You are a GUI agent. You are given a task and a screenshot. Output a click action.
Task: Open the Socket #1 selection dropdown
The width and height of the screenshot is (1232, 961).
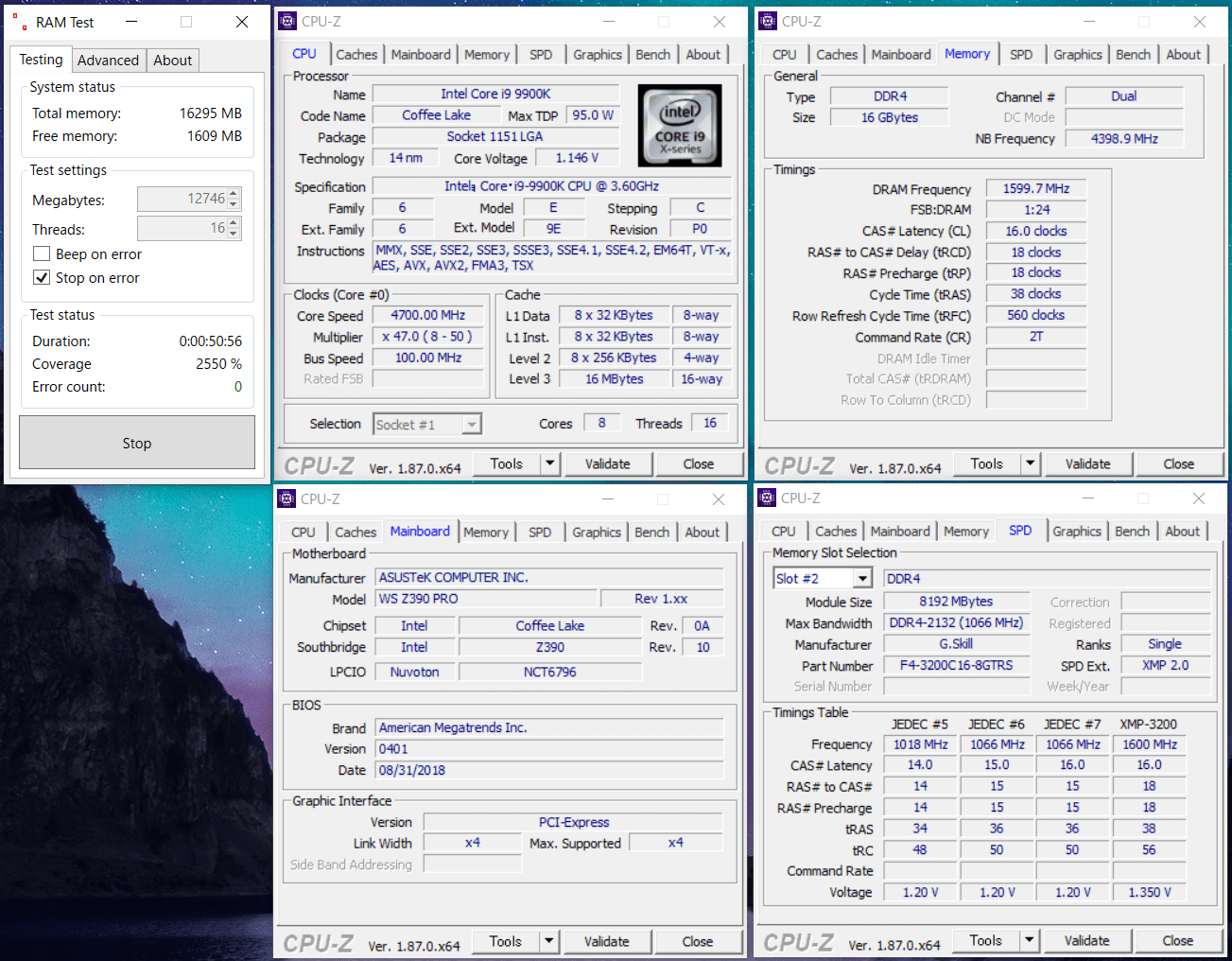pos(472,425)
